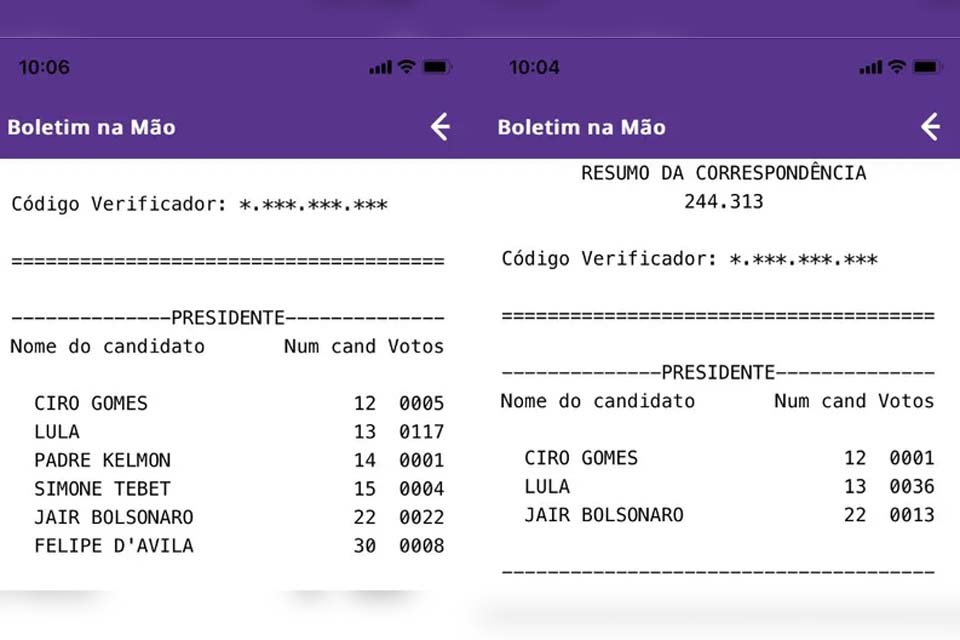The height and width of the screenshot is (640, 960).
Task: Tap the battery icon beside the 10:06 clock
Action: tap(437, 67)
